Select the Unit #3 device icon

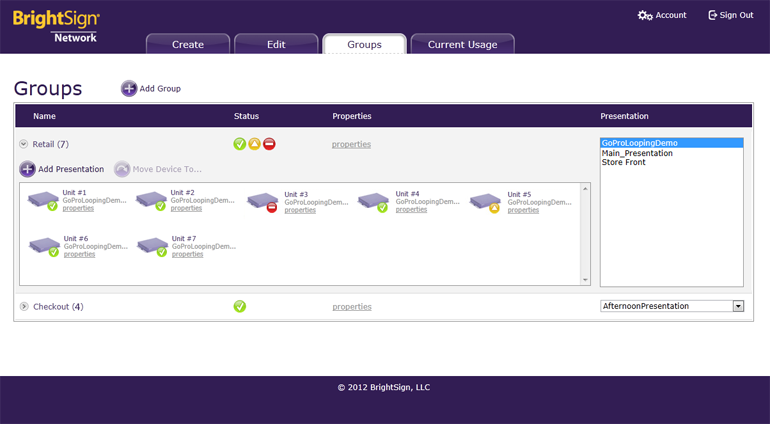[263, 202]
